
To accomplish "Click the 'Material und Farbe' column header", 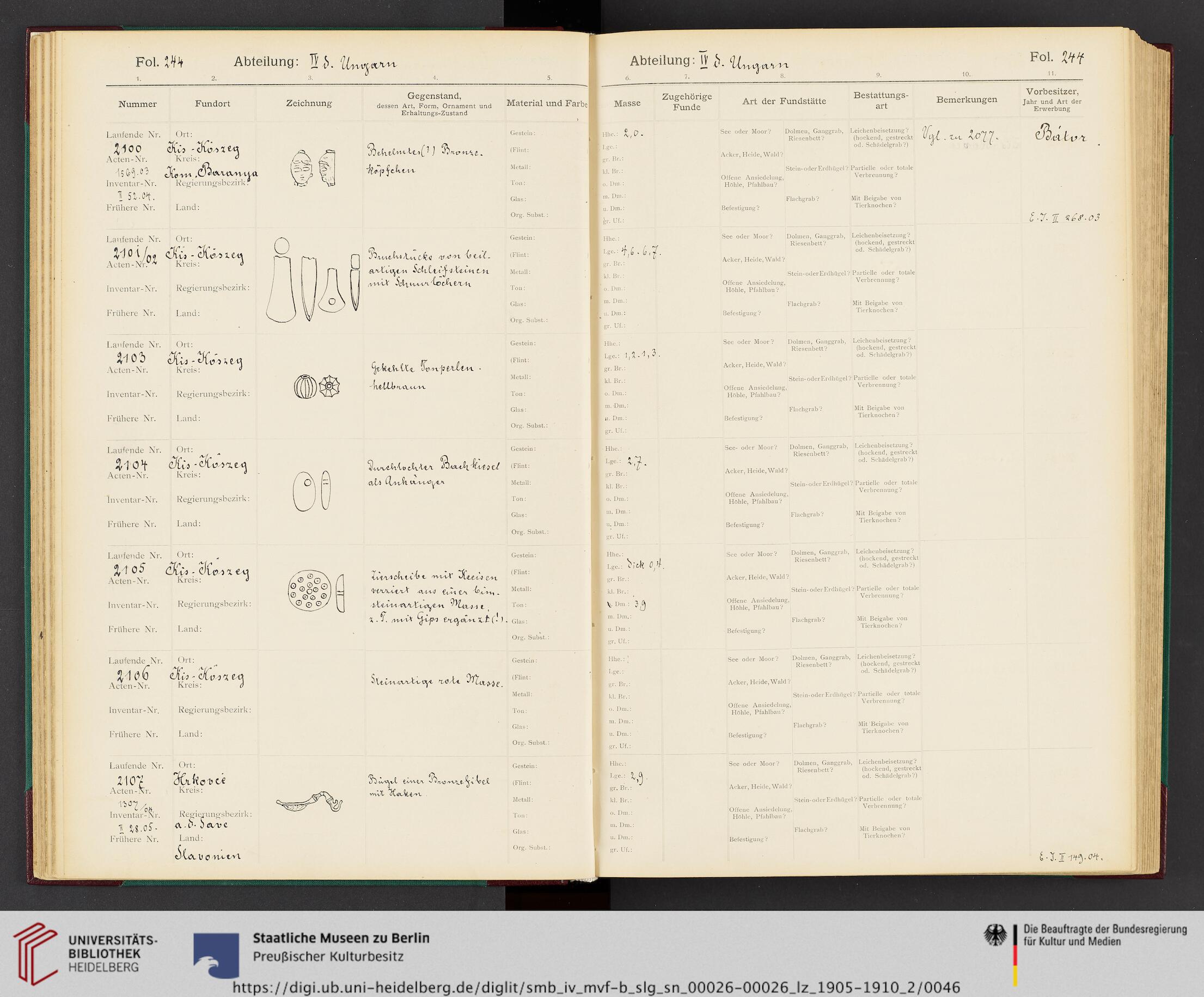I will coord(547,103).
